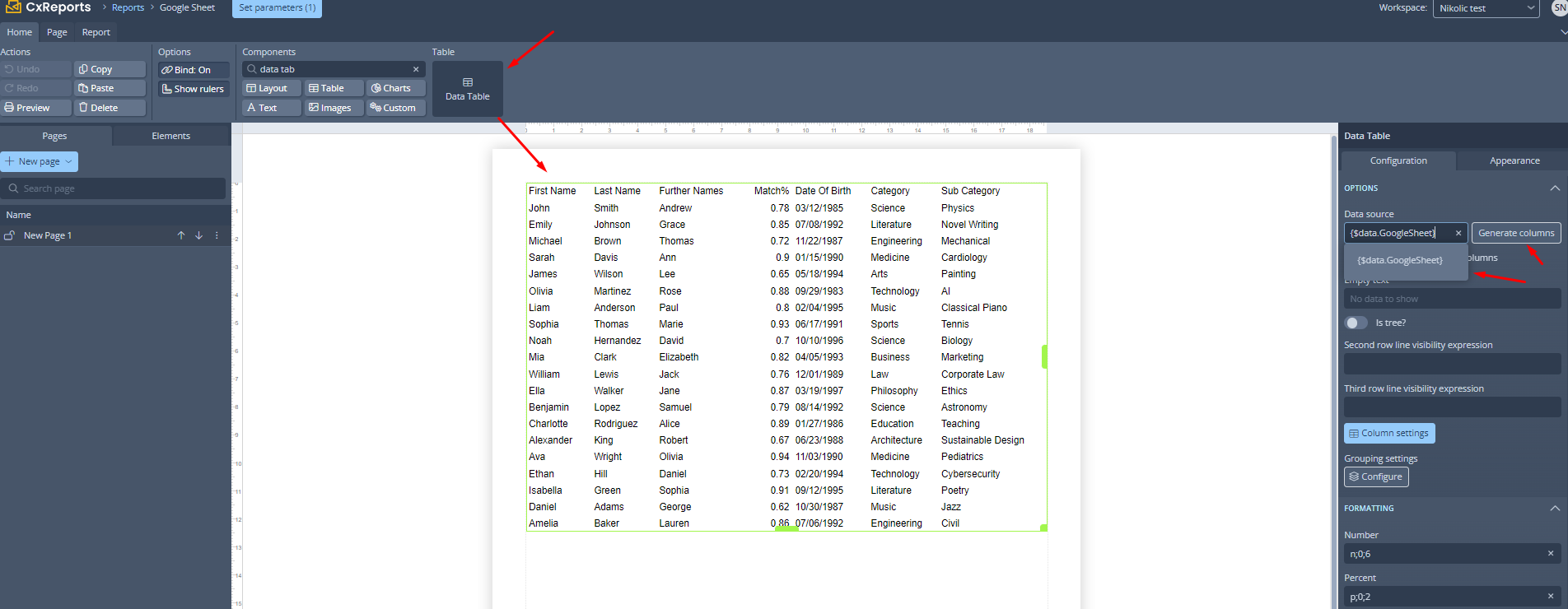Click the Match% column header

772,191
